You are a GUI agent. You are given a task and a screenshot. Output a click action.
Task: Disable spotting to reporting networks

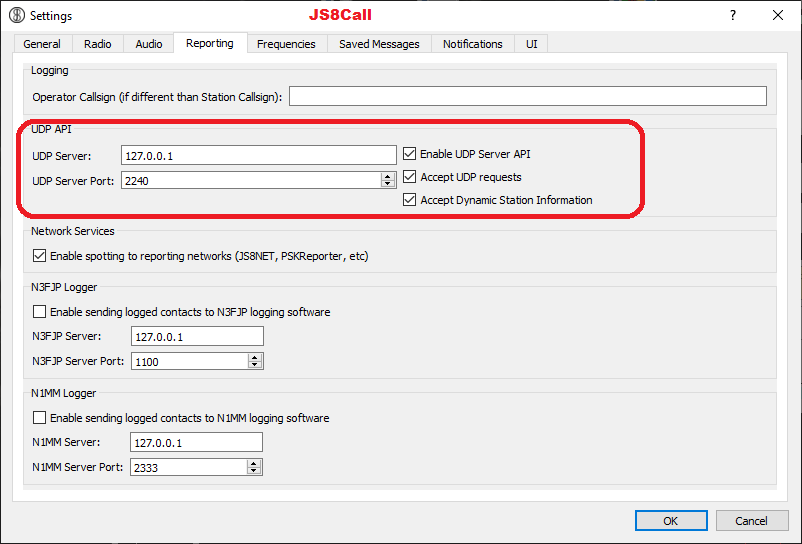[40, 256]
